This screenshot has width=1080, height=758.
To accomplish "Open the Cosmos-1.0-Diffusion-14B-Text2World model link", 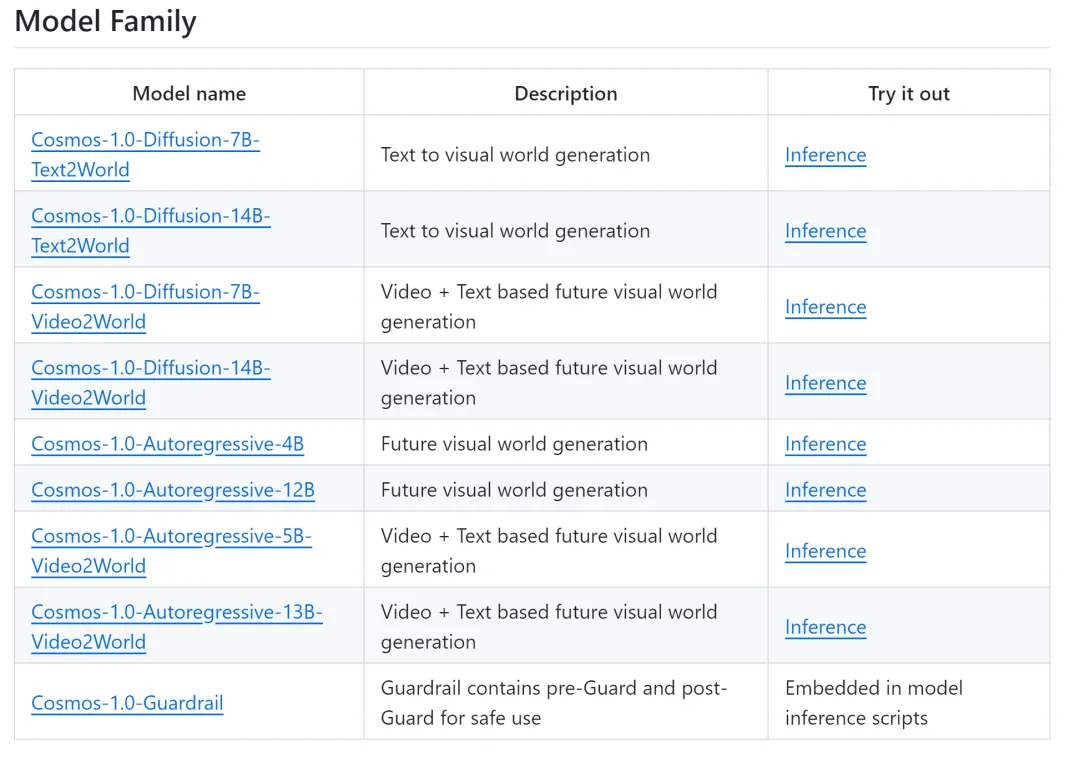I will [150, 217].
